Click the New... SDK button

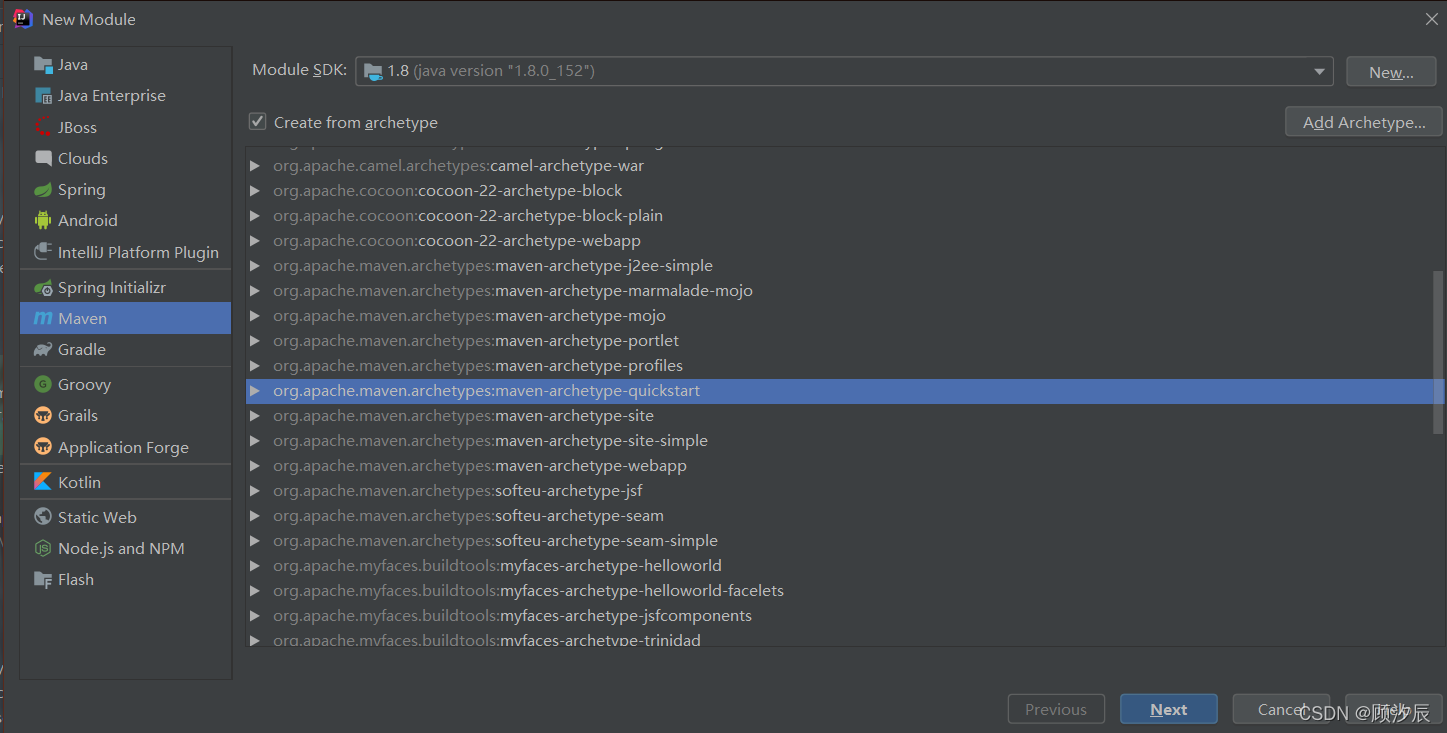tap(1391, 72)
